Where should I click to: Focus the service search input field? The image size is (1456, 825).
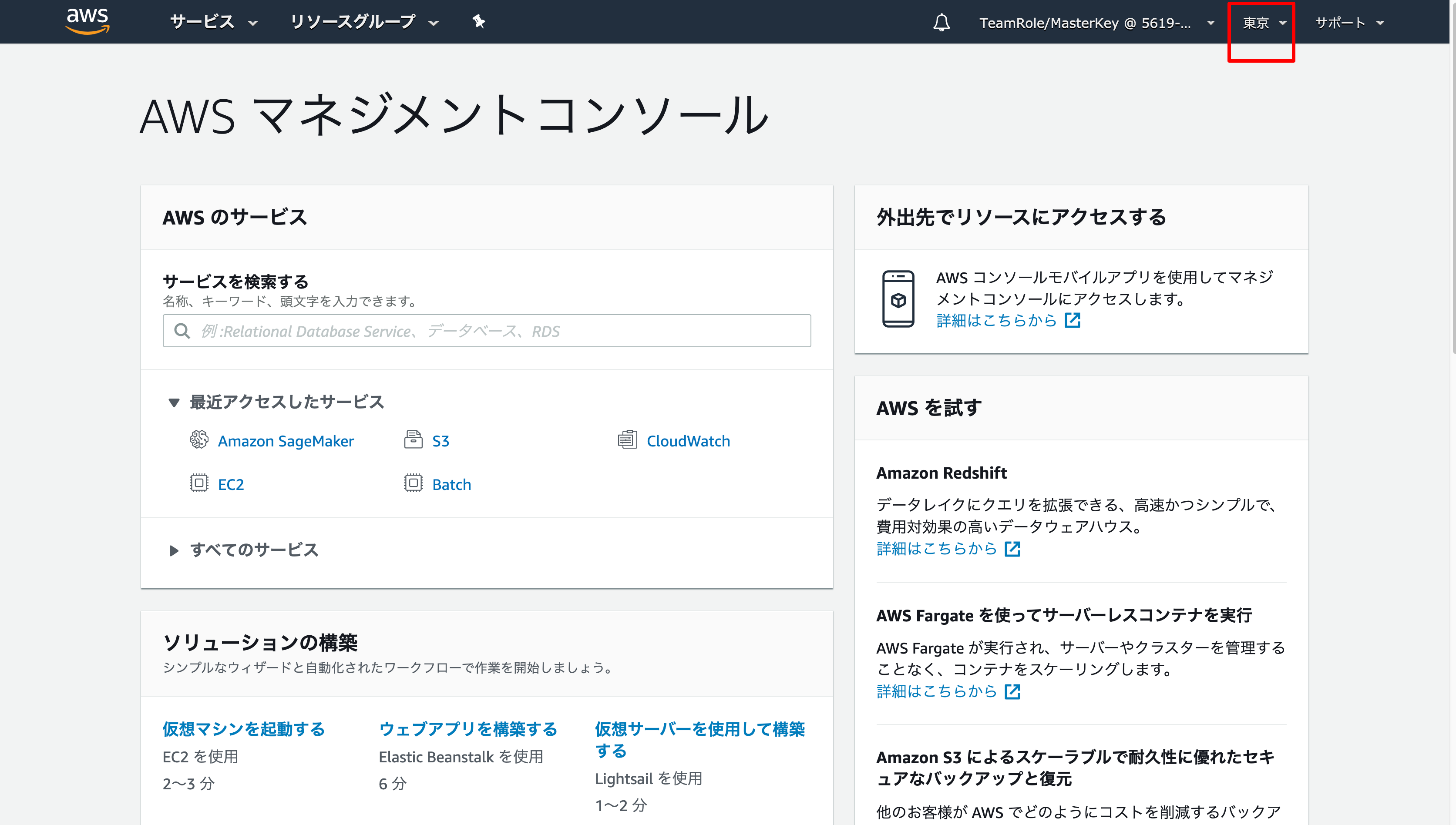(487, 331)
